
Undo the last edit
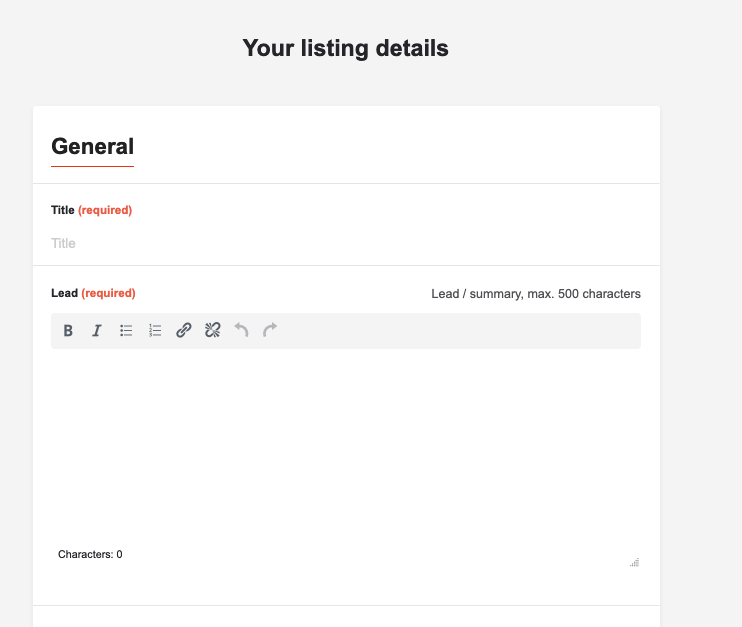point(241,330)
